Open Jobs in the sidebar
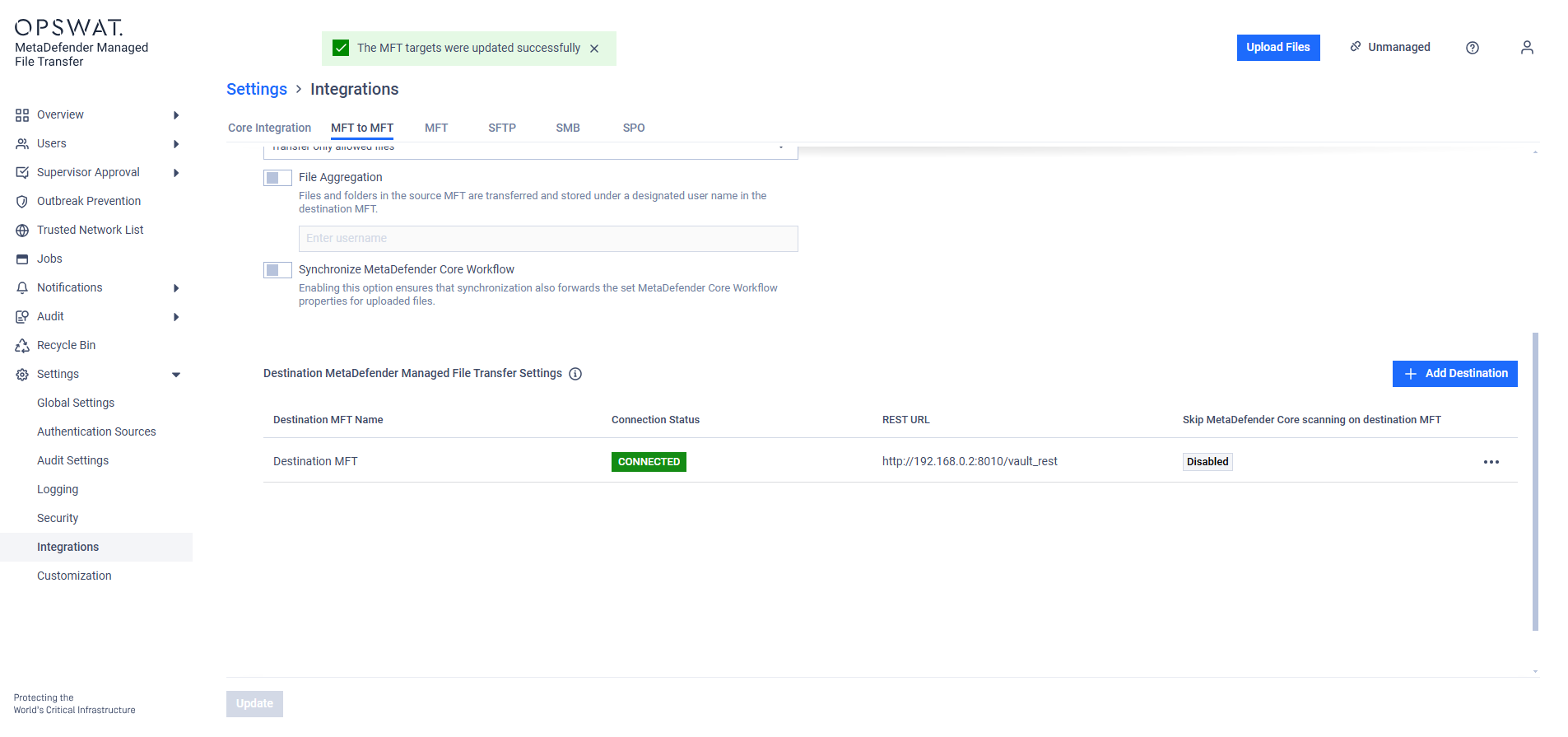 [x=49, y=259]
